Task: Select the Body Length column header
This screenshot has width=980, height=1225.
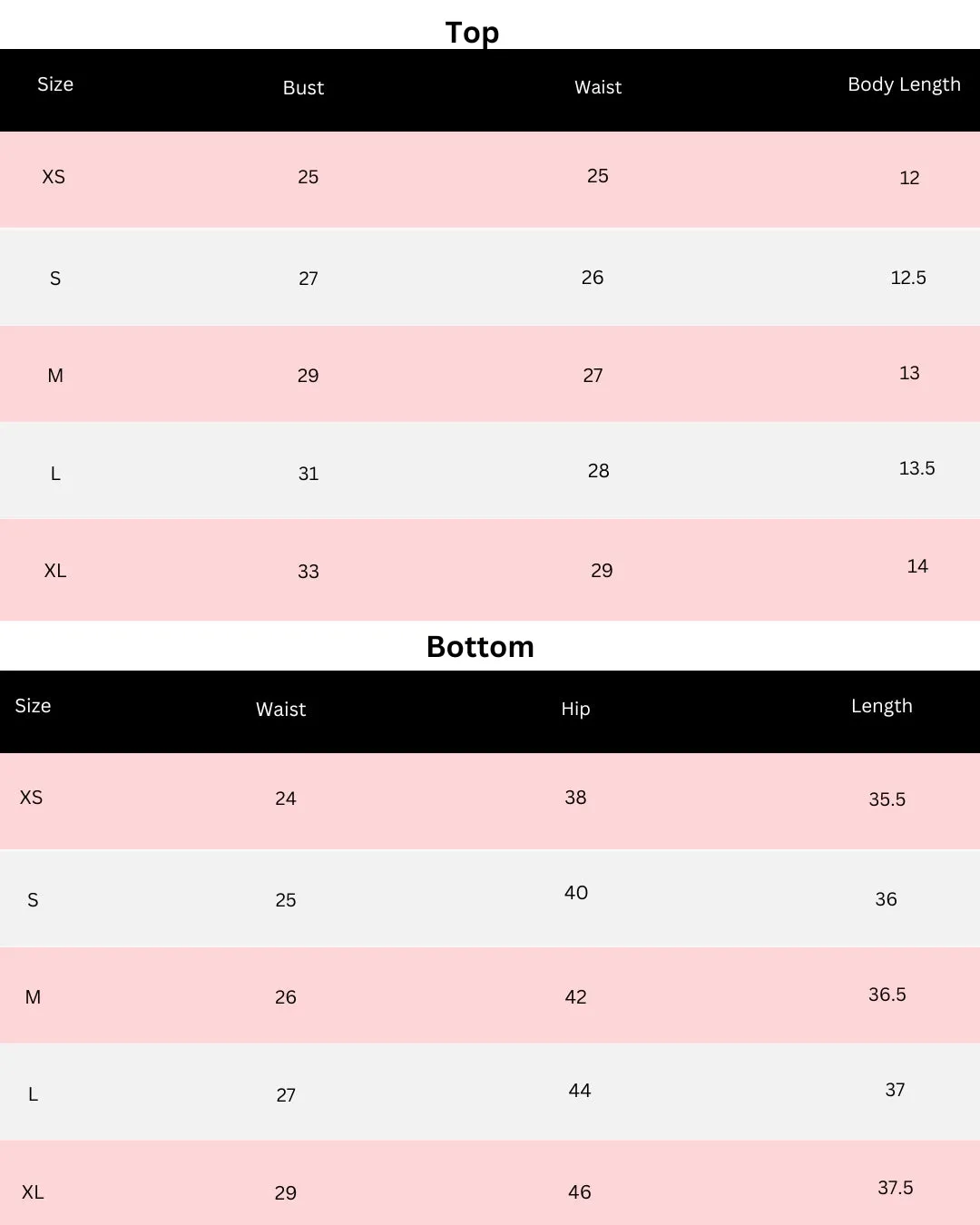Action: click(x=904, y=84)
